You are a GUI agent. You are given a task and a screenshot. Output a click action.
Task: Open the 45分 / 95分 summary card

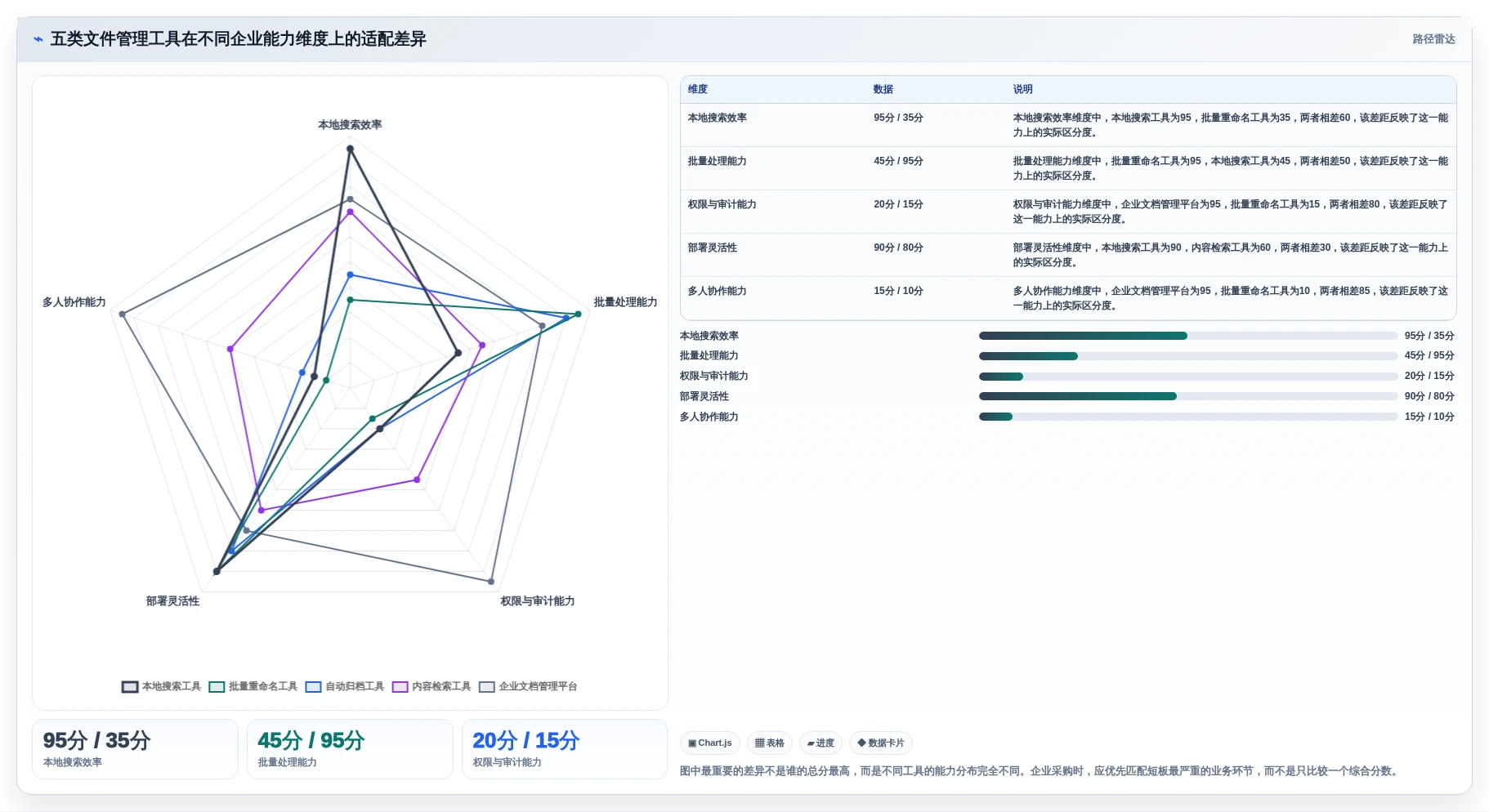350,749
